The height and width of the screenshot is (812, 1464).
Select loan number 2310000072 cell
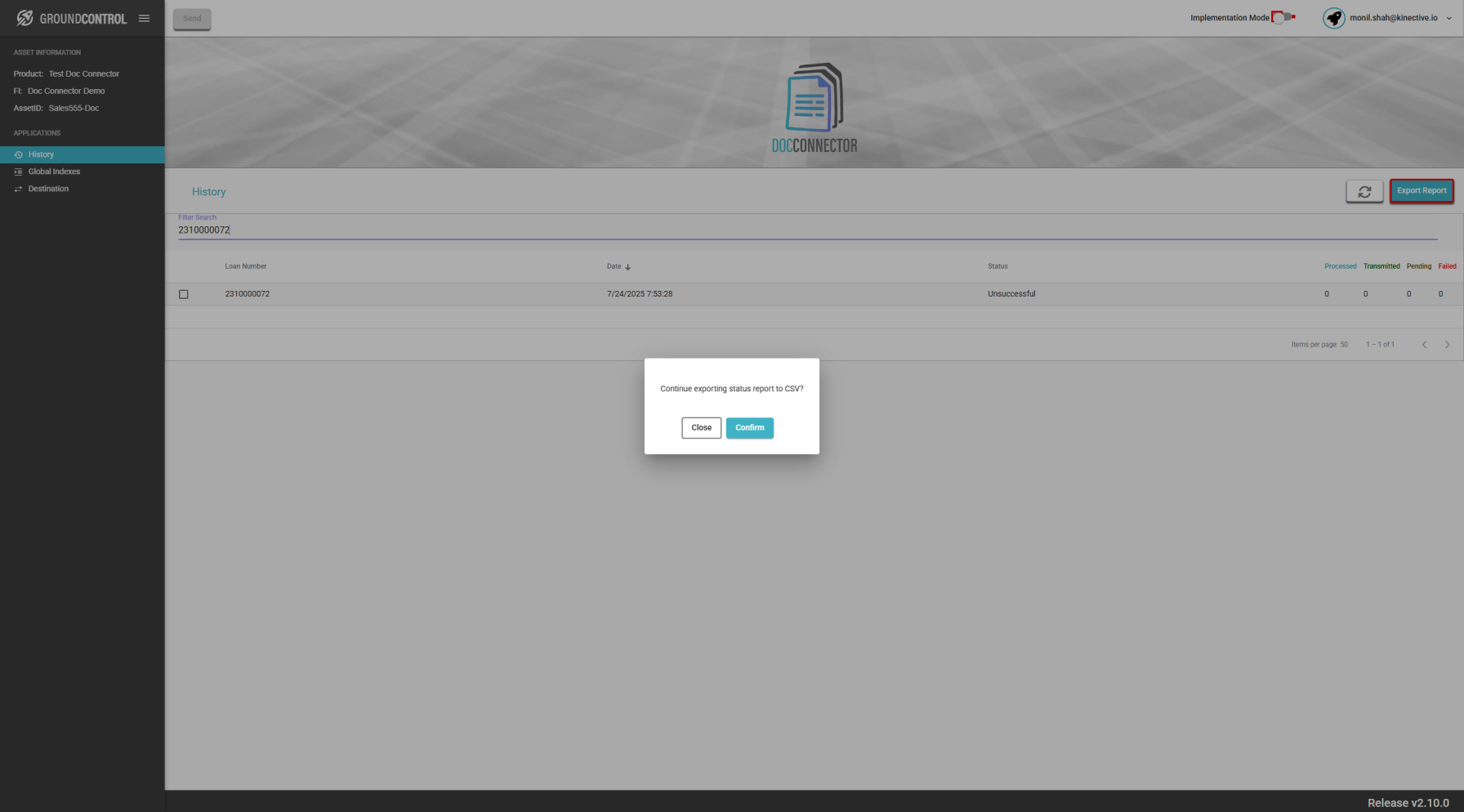[248, 294]
